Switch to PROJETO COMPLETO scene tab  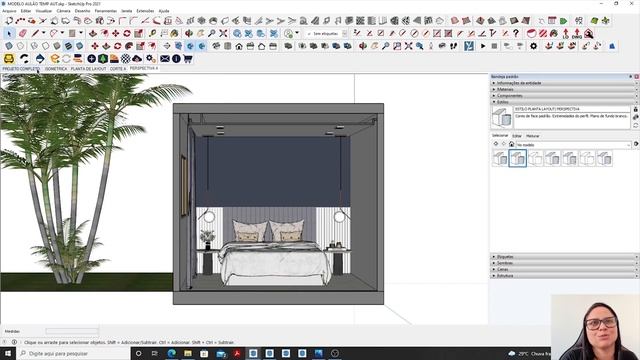point(21,69)
